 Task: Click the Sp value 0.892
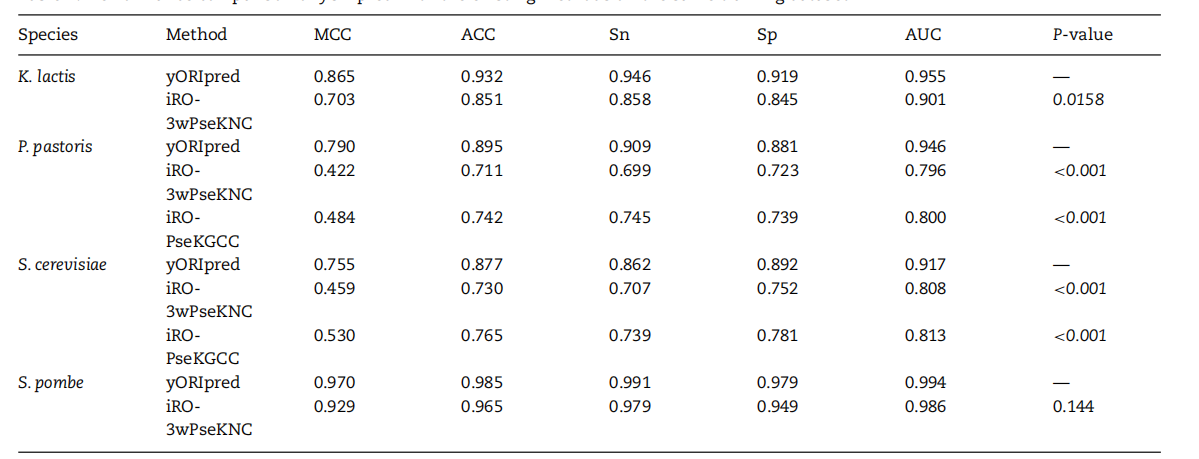click(778, 265)
